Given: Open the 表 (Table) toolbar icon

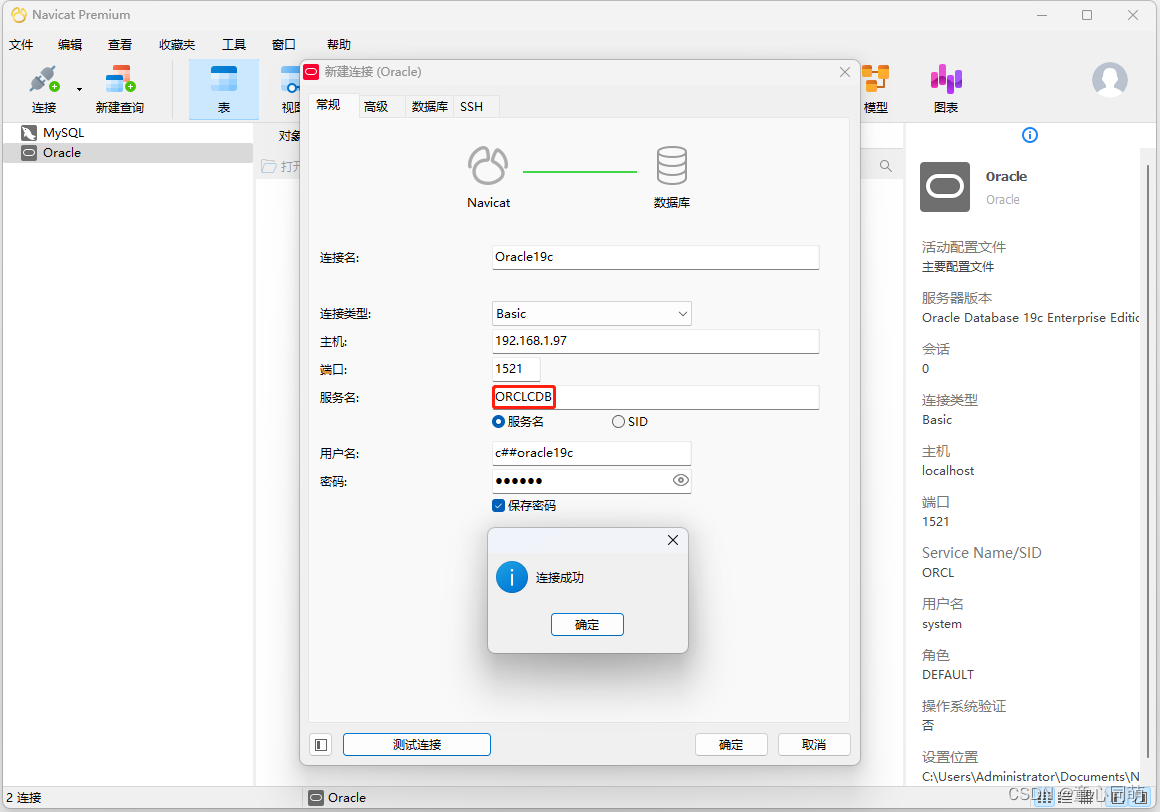Looking at the screenshot, I should [223, 88].
